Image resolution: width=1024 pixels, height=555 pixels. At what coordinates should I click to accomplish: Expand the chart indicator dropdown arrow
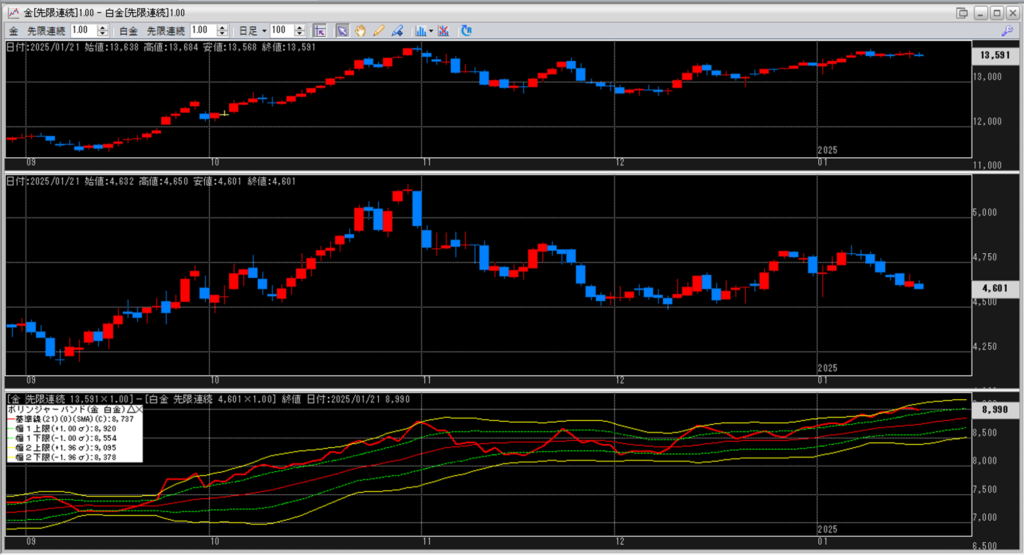430,31
